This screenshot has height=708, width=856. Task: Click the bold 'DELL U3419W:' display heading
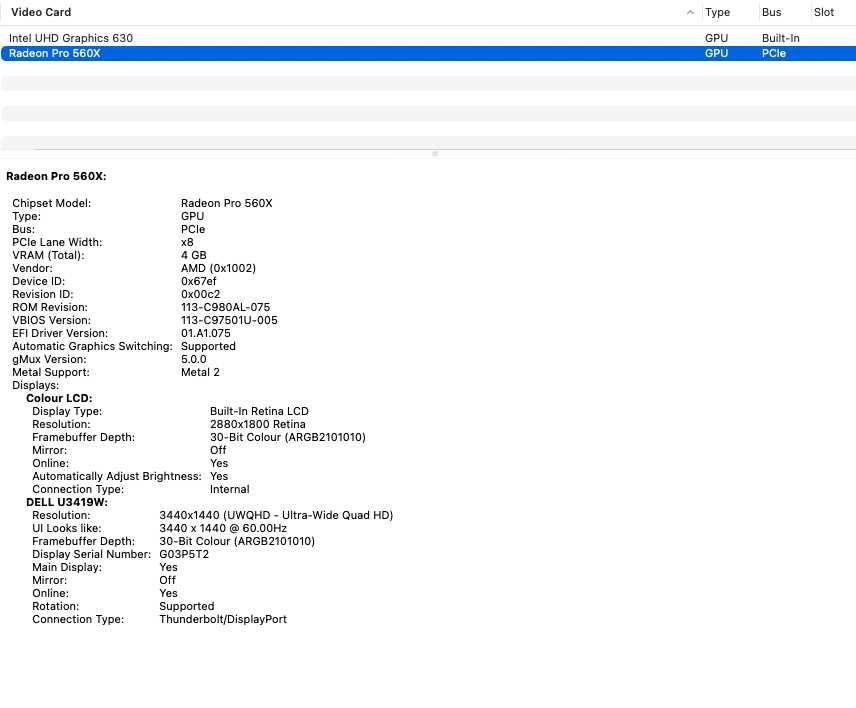(x=67, y=502)
